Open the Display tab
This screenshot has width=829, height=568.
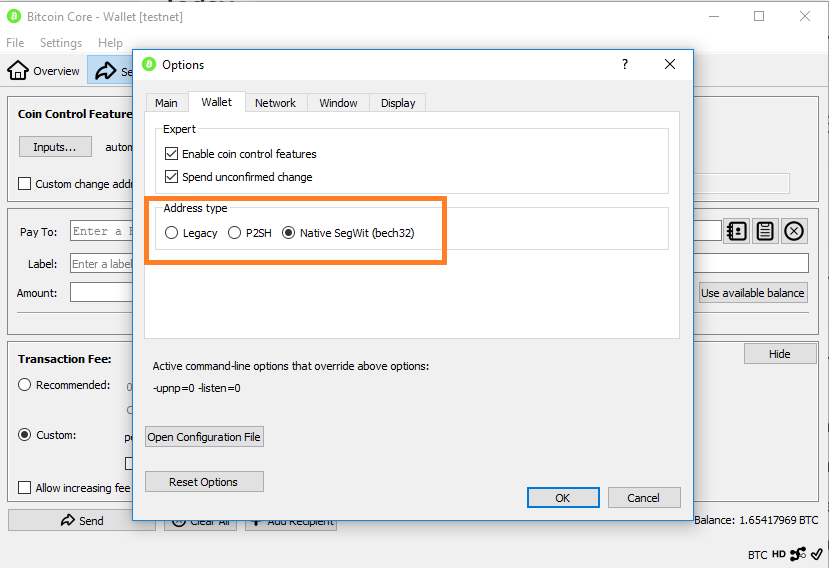(398, 103)
